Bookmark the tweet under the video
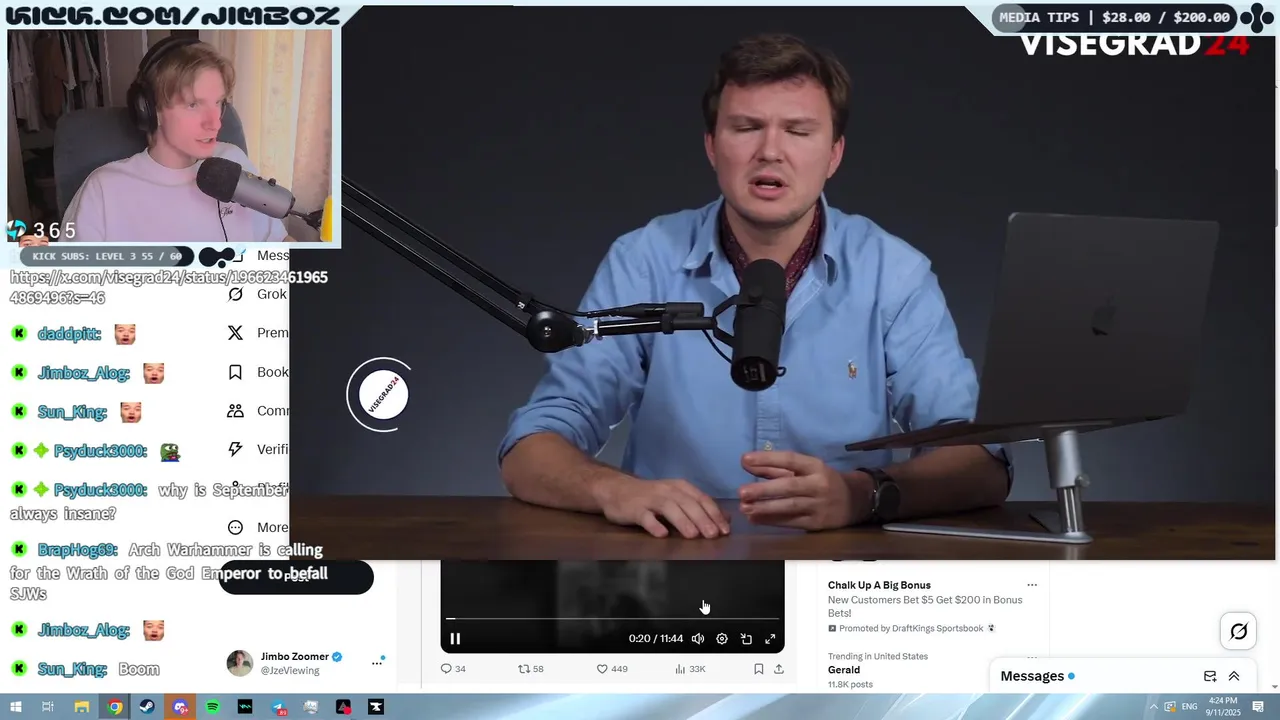1280x720 pixels. [759, 669]
